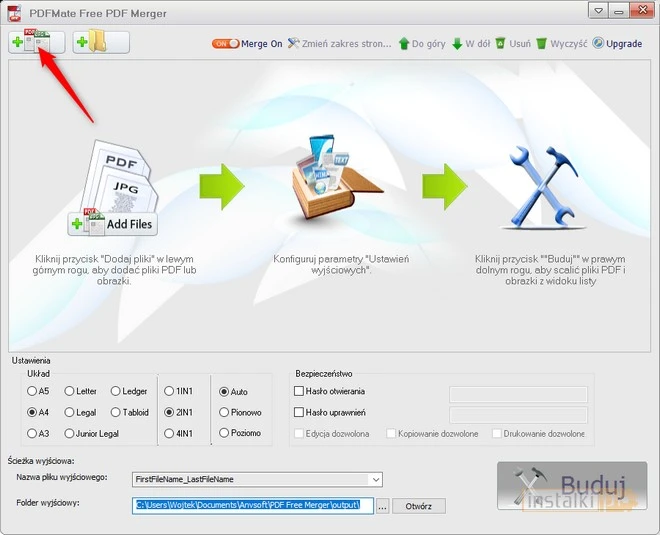Click Wyczyść to clear the list
Viewport: 660px width, 535px height.
pyautogui.click(x=561, y=44)
